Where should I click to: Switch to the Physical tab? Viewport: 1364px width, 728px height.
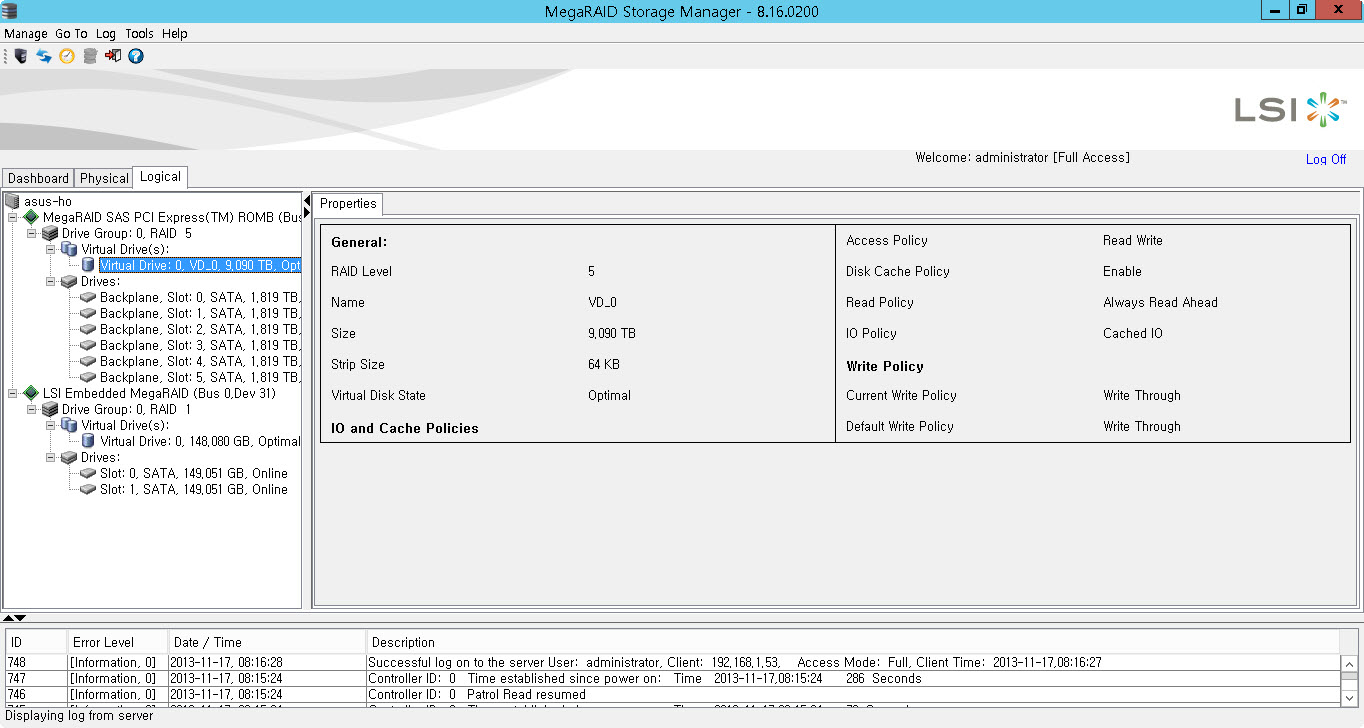[x=104, y=178]
